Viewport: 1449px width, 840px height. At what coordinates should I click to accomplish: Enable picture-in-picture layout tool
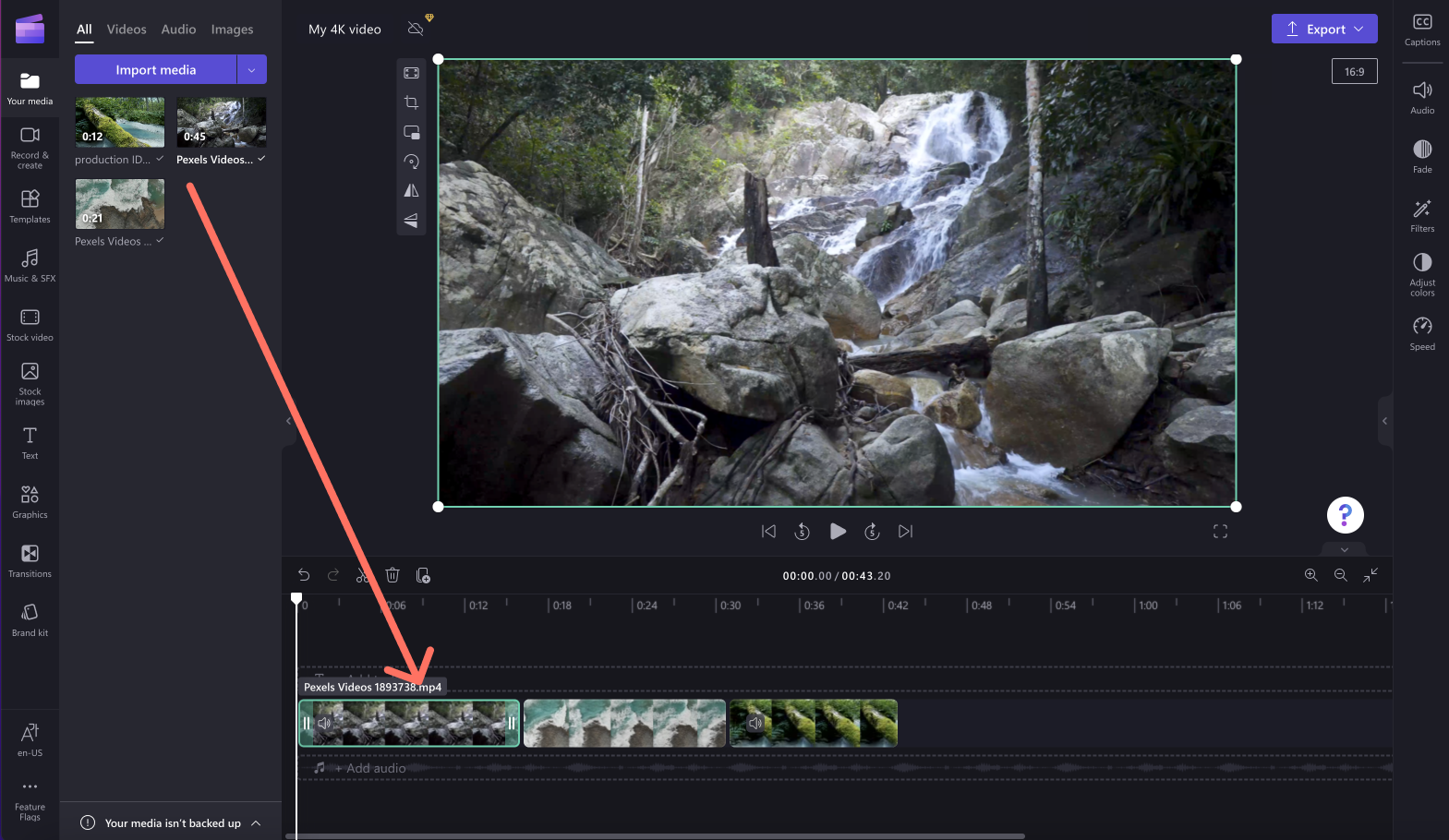(411, 132)
